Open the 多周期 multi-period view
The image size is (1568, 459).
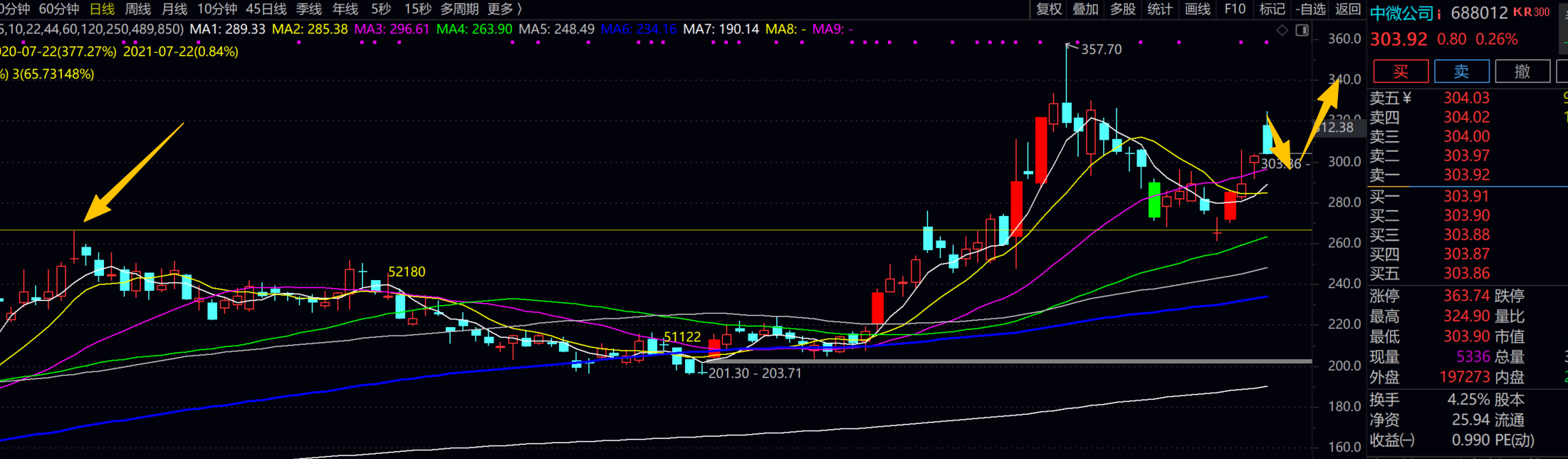tap(459, 9)
